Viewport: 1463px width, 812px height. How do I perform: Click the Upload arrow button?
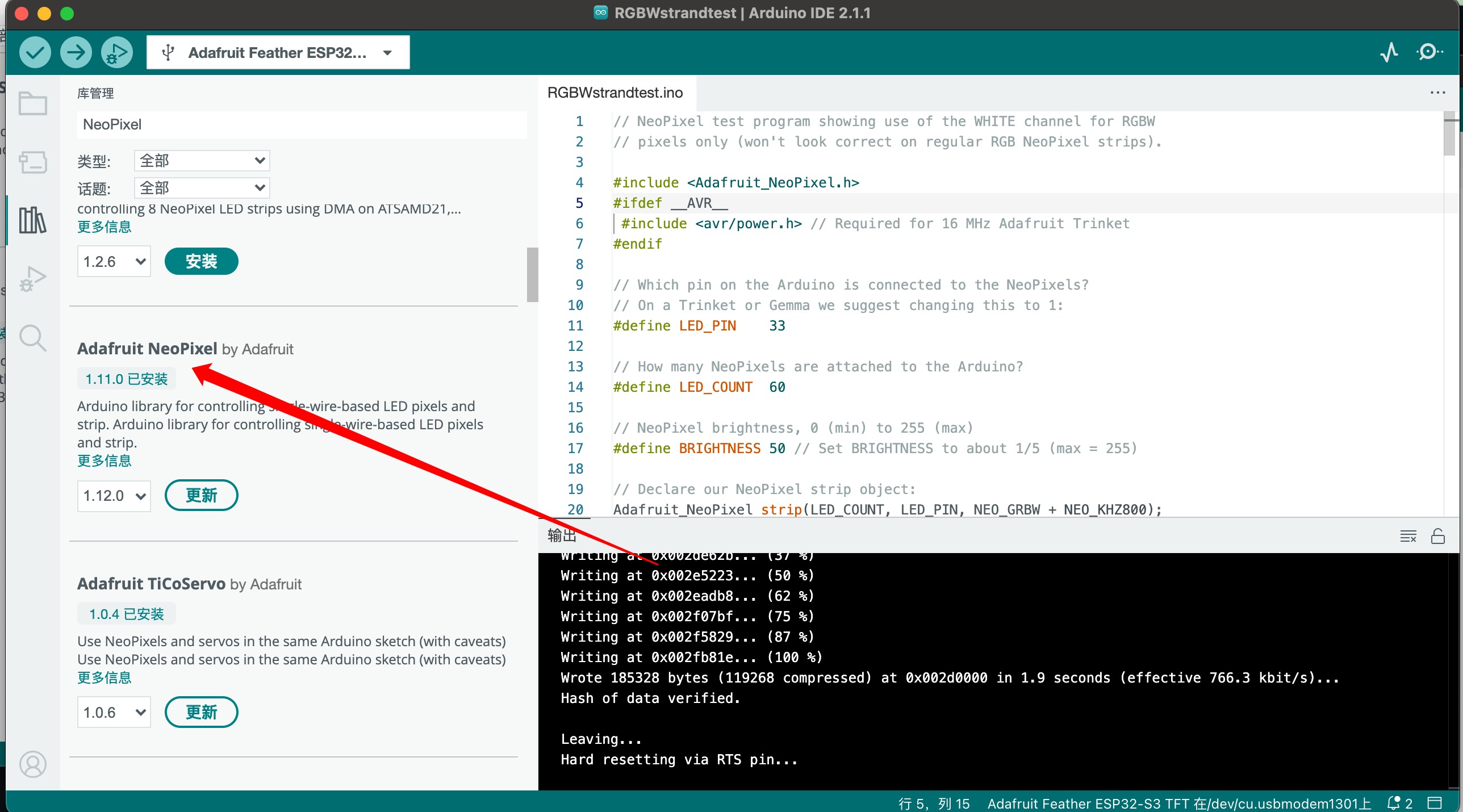tap(76, 53)
